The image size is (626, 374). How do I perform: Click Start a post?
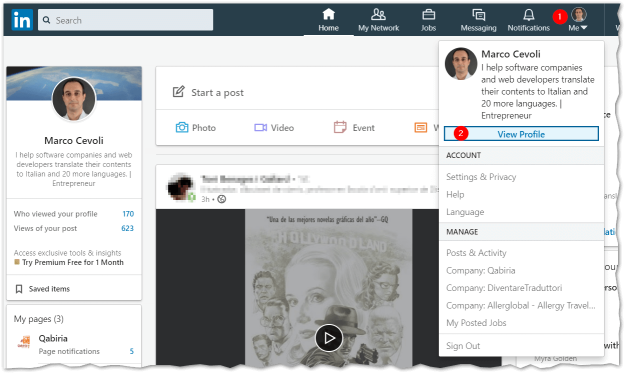point(217,93)
